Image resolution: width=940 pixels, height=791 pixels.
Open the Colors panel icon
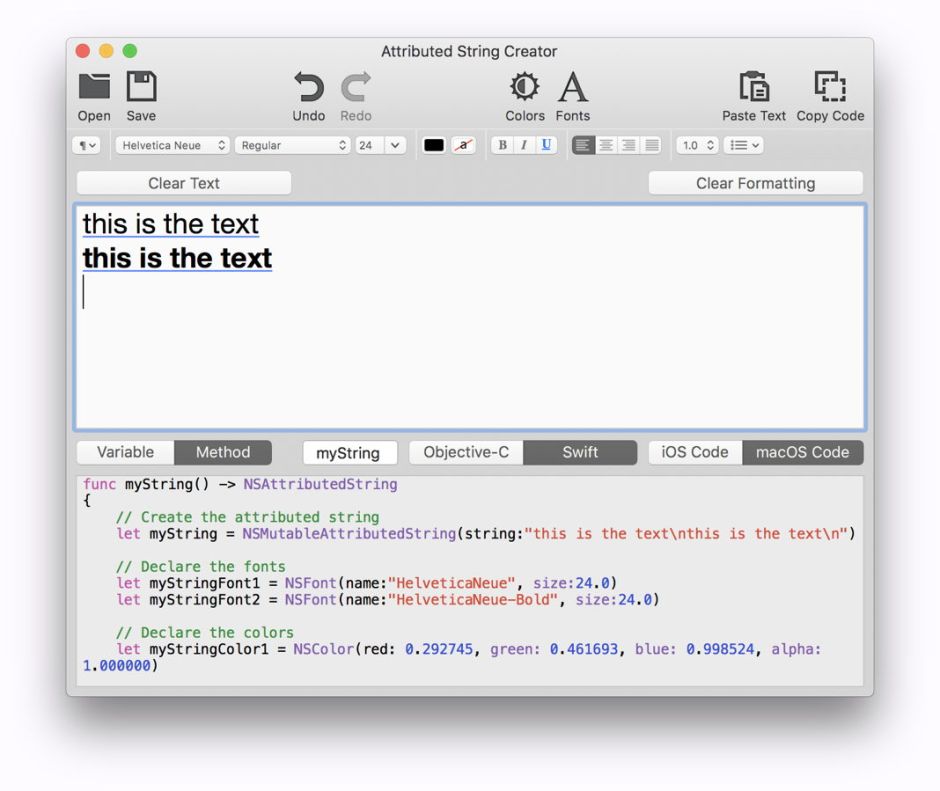point(524,88)
